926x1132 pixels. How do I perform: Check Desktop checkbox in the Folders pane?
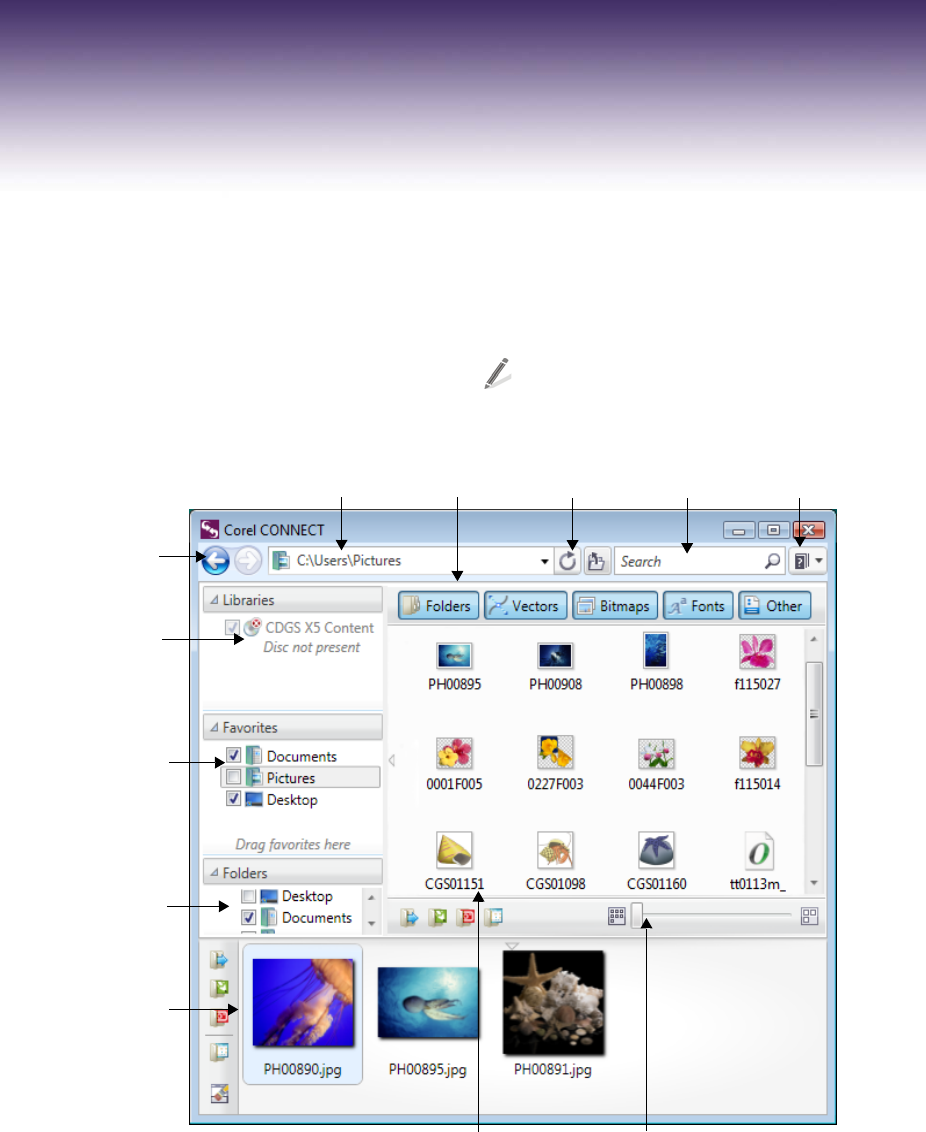248,896
